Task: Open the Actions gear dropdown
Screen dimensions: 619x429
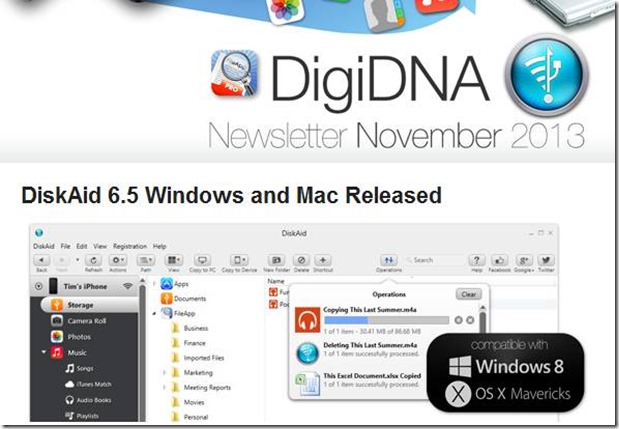Action: [117, 260]
